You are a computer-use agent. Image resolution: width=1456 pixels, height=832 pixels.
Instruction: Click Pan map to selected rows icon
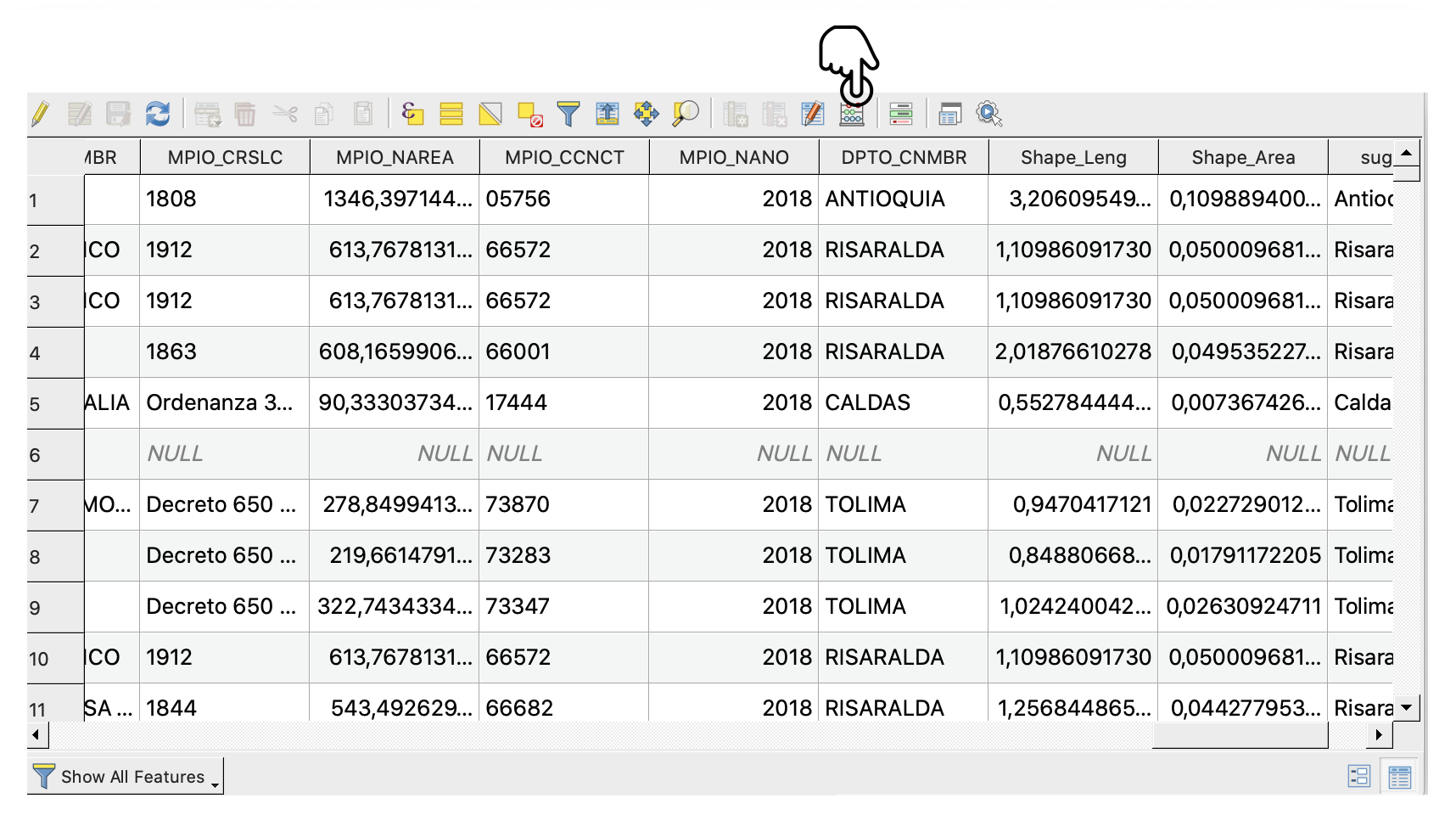click(x=647, y=113)
